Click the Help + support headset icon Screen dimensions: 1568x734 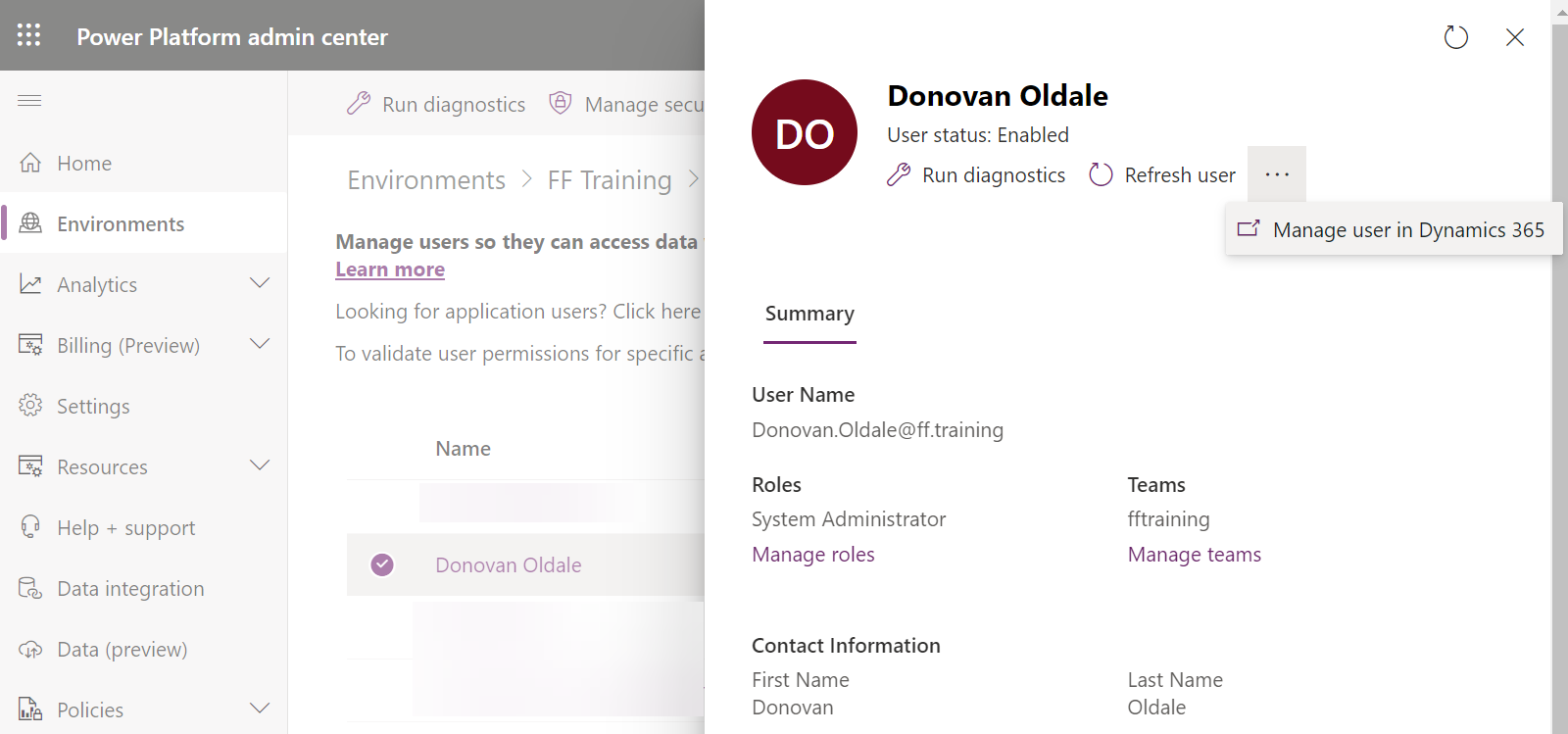tap(30, 527)
